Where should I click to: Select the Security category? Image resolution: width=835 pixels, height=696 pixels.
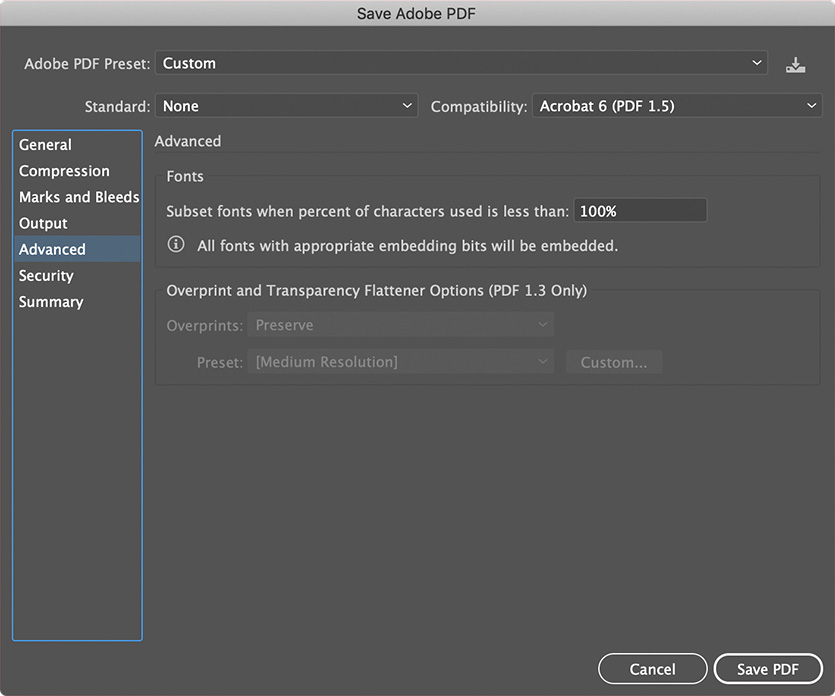pos(77,275)
